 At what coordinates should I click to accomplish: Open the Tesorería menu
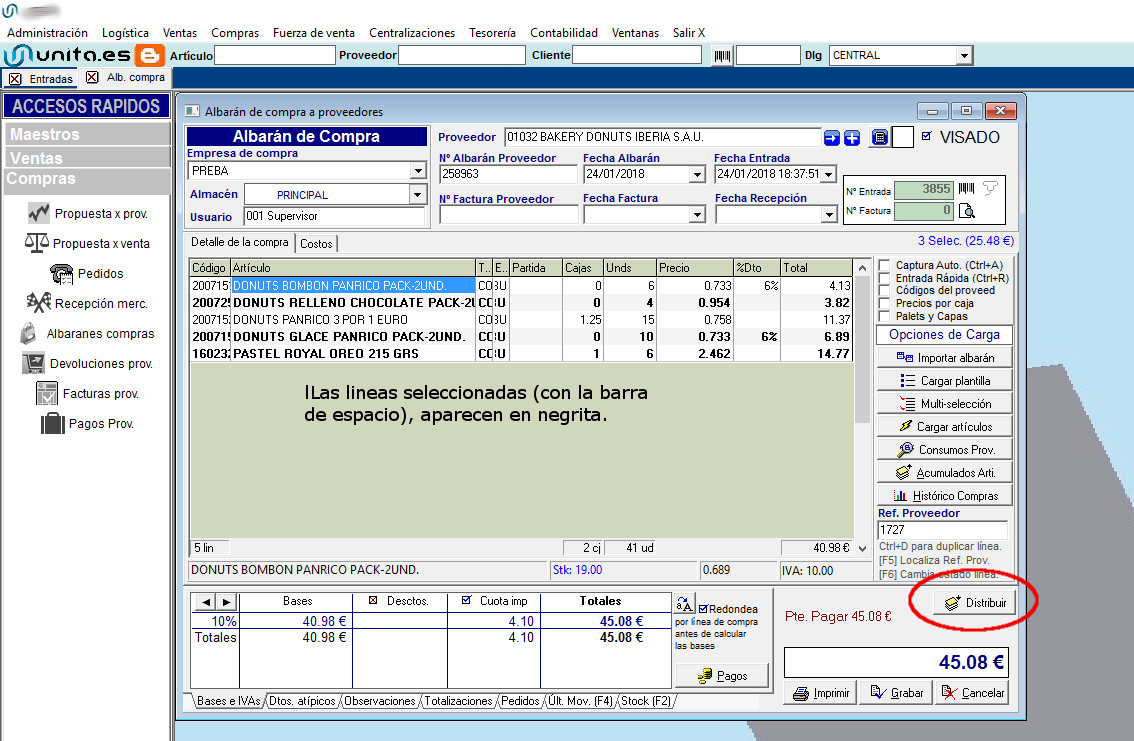[492, 33]
